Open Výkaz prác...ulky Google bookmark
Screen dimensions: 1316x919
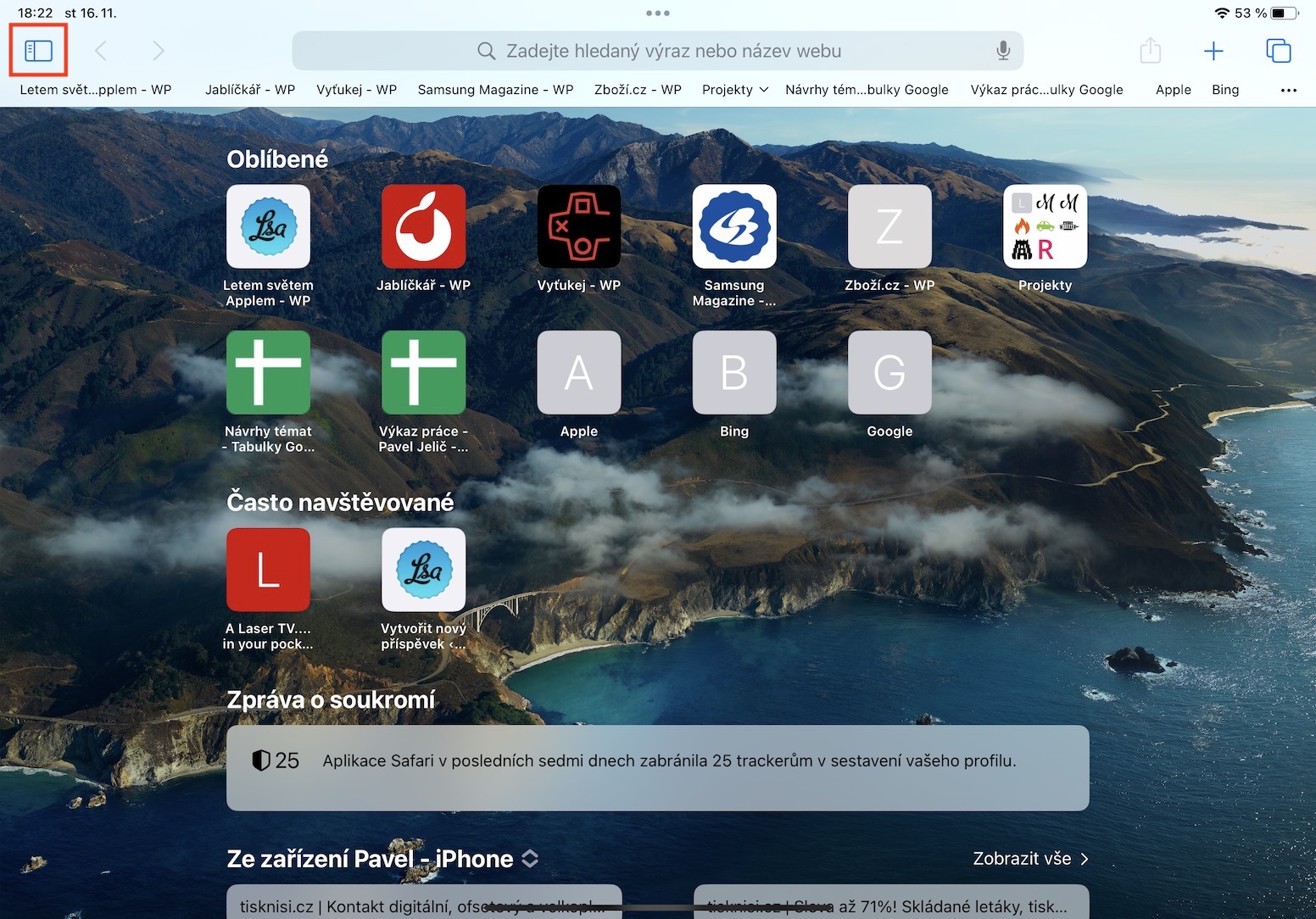[1046, 90]
